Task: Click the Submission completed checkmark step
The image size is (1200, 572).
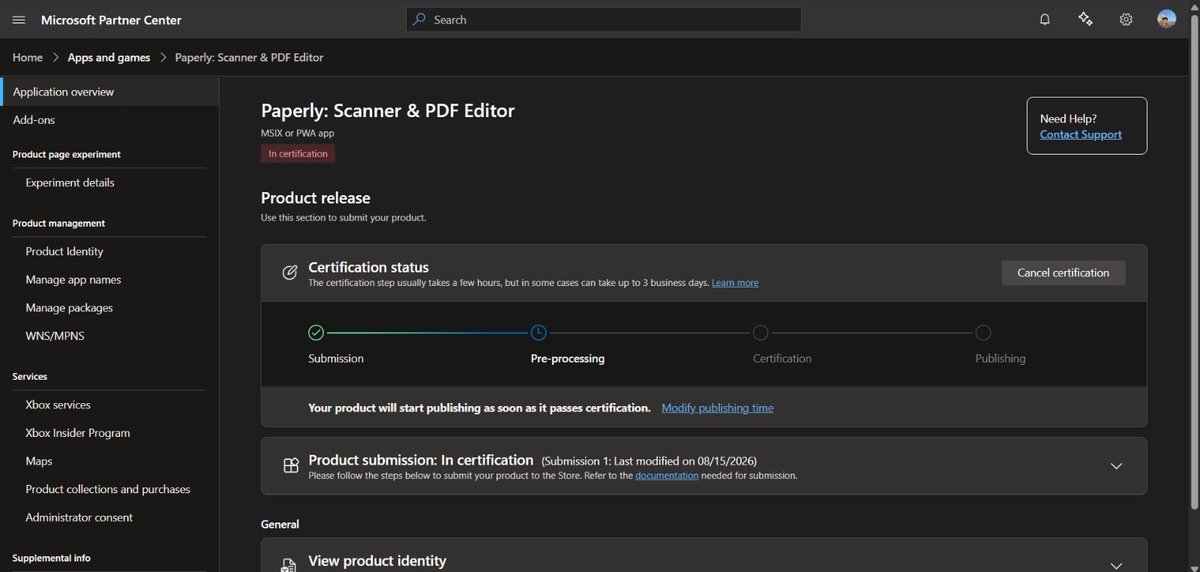Action: click(316, 333)
